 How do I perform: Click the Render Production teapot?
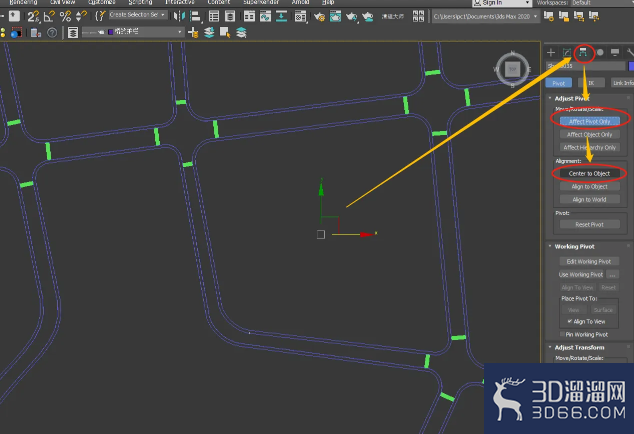tap(351, 17)
